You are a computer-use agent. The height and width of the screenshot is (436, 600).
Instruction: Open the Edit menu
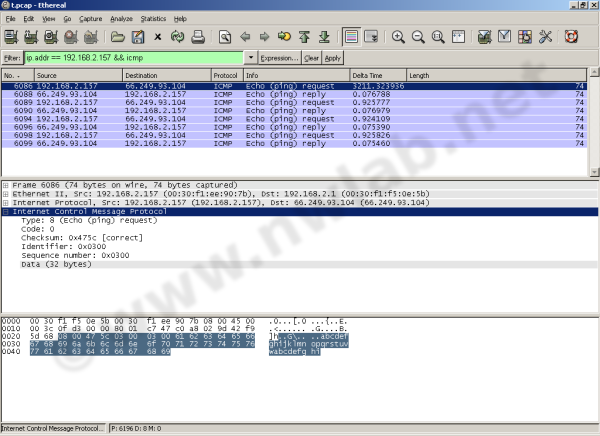[29, 19]
